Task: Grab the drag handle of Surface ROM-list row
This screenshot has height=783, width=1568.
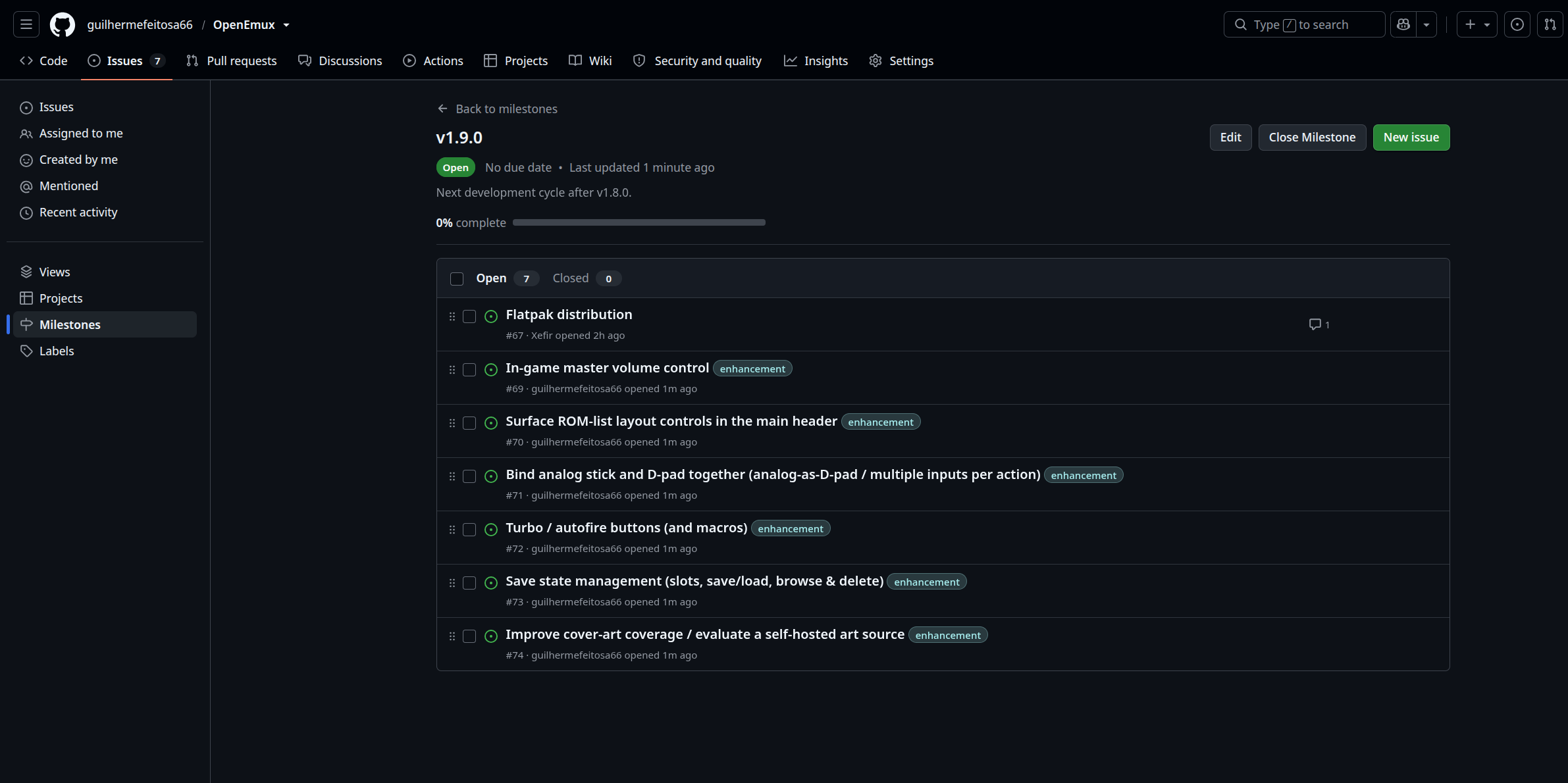Action: pyautogui.click(x=452, y=423)
